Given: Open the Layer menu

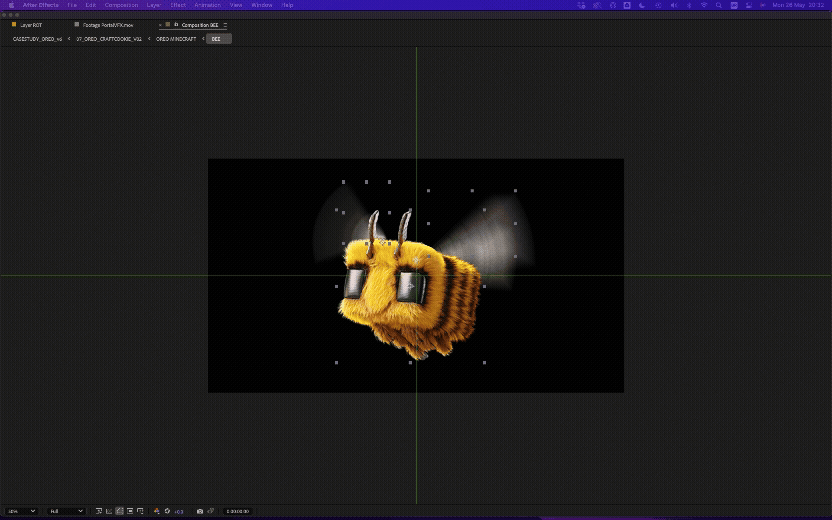Looking at the screenshot, I should tap(153, 5).
